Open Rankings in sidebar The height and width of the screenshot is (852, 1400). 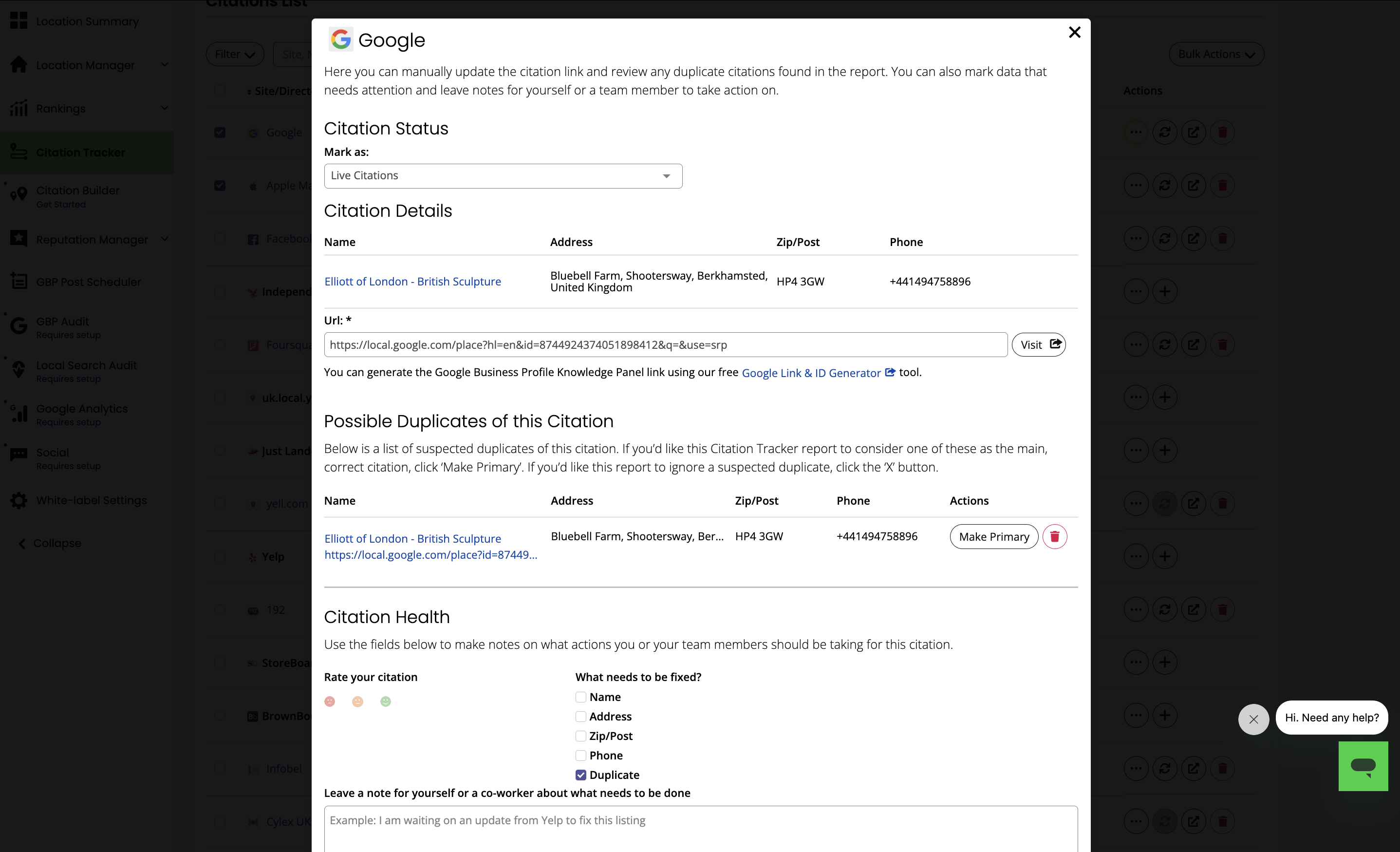[61, 108]
